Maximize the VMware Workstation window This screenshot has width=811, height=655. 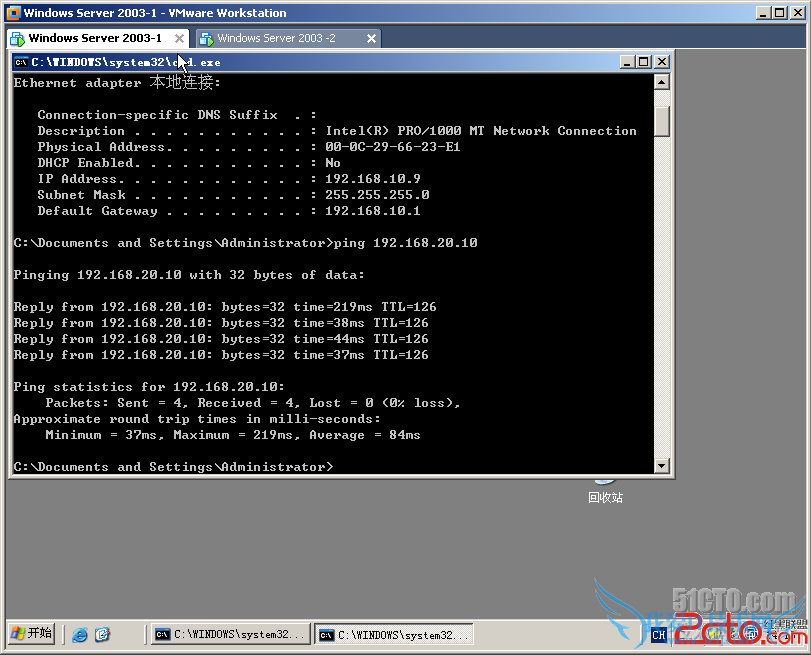pos(780,12)
